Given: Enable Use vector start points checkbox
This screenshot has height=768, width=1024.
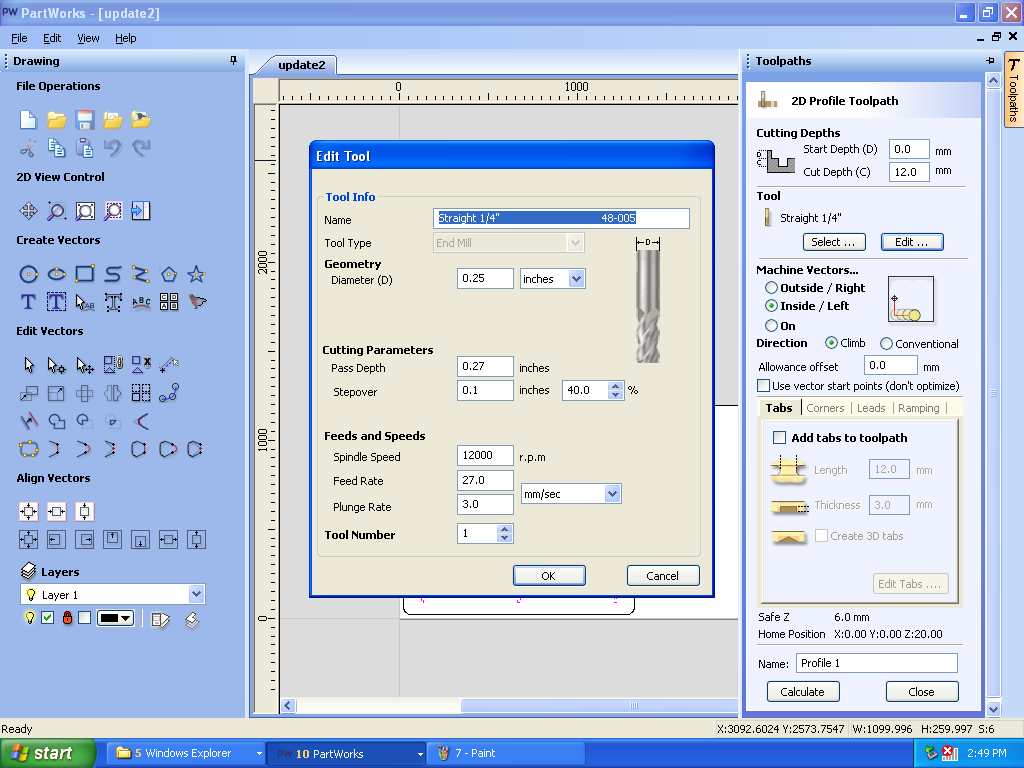Looking at the screenshot, I should coord(763,386).
